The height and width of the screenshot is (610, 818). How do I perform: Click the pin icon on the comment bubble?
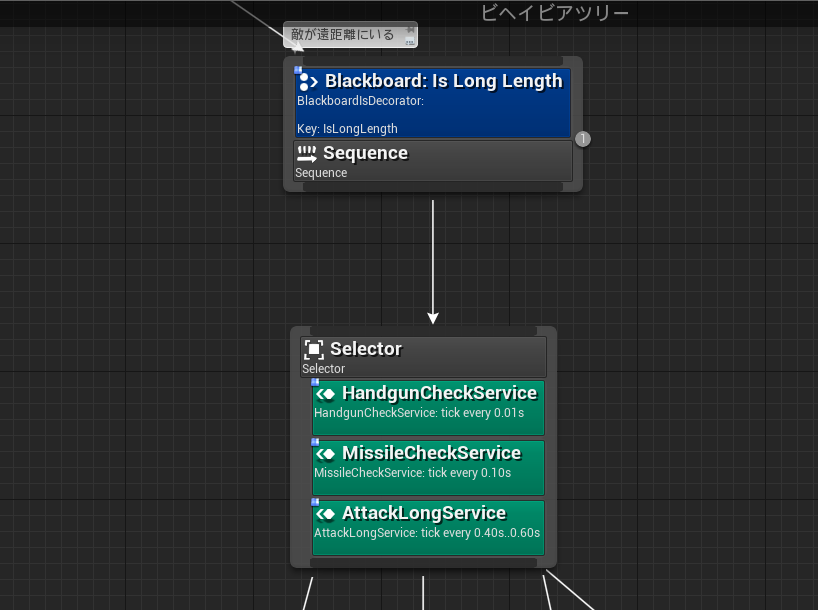(409, 32)
